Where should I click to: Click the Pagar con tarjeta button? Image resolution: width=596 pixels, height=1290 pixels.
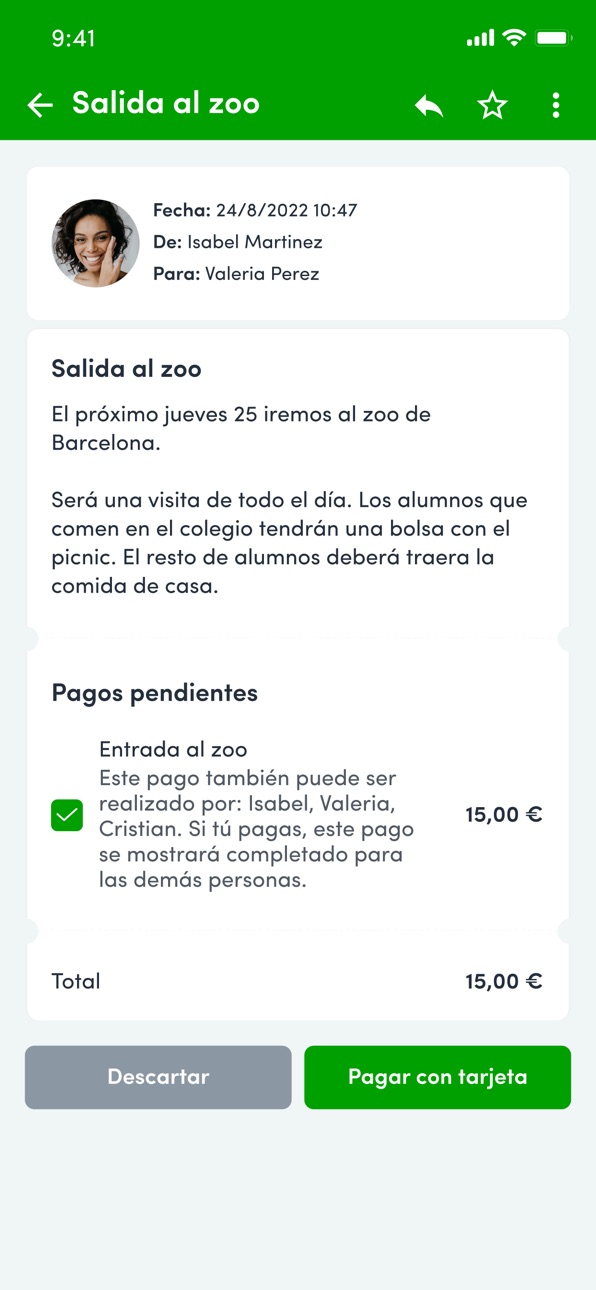[437, 1077]
